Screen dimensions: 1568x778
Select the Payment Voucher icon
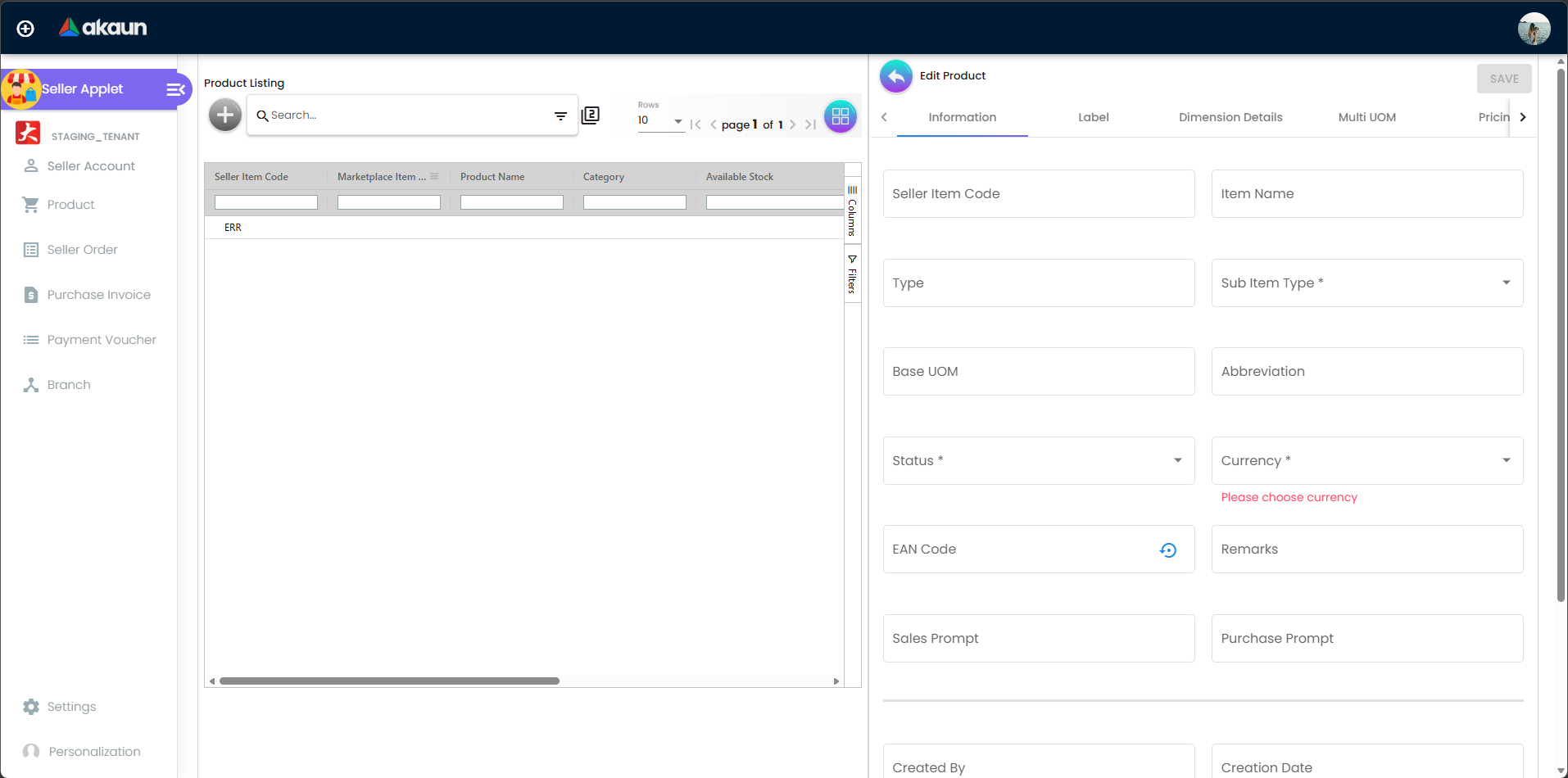tap(30, 339)
